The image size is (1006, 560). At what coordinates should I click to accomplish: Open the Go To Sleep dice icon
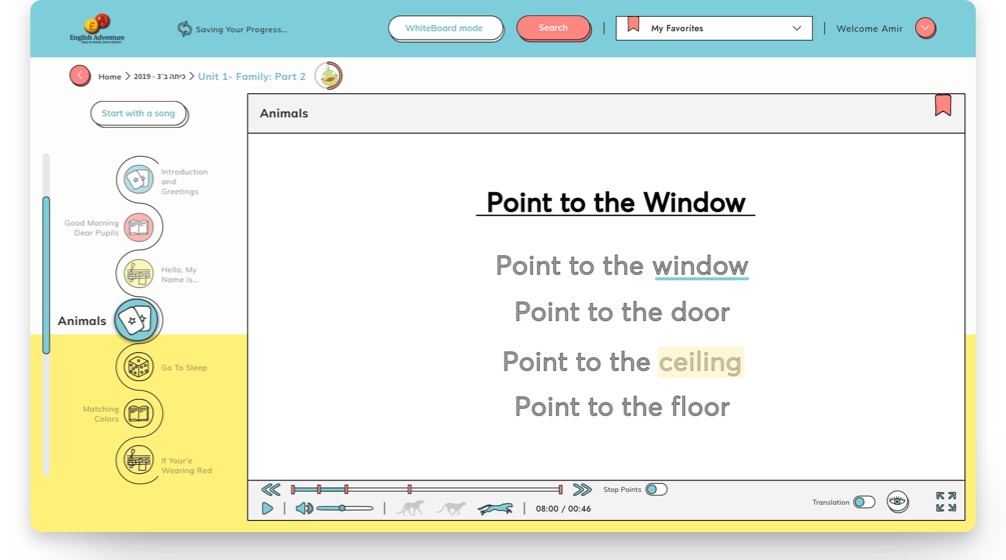pos(139,368)
